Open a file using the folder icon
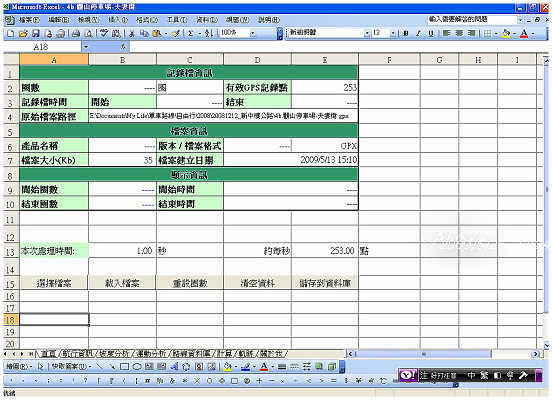The image size is (552, 400). (x=23, y=33)
